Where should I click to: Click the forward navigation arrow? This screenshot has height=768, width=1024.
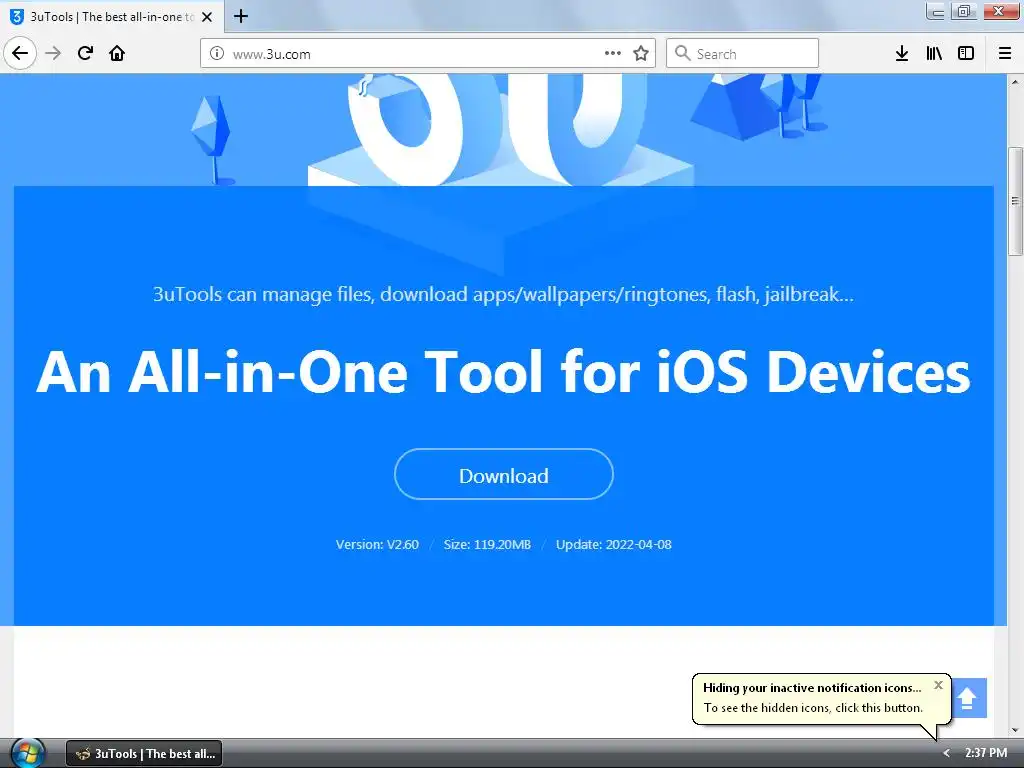53,53
